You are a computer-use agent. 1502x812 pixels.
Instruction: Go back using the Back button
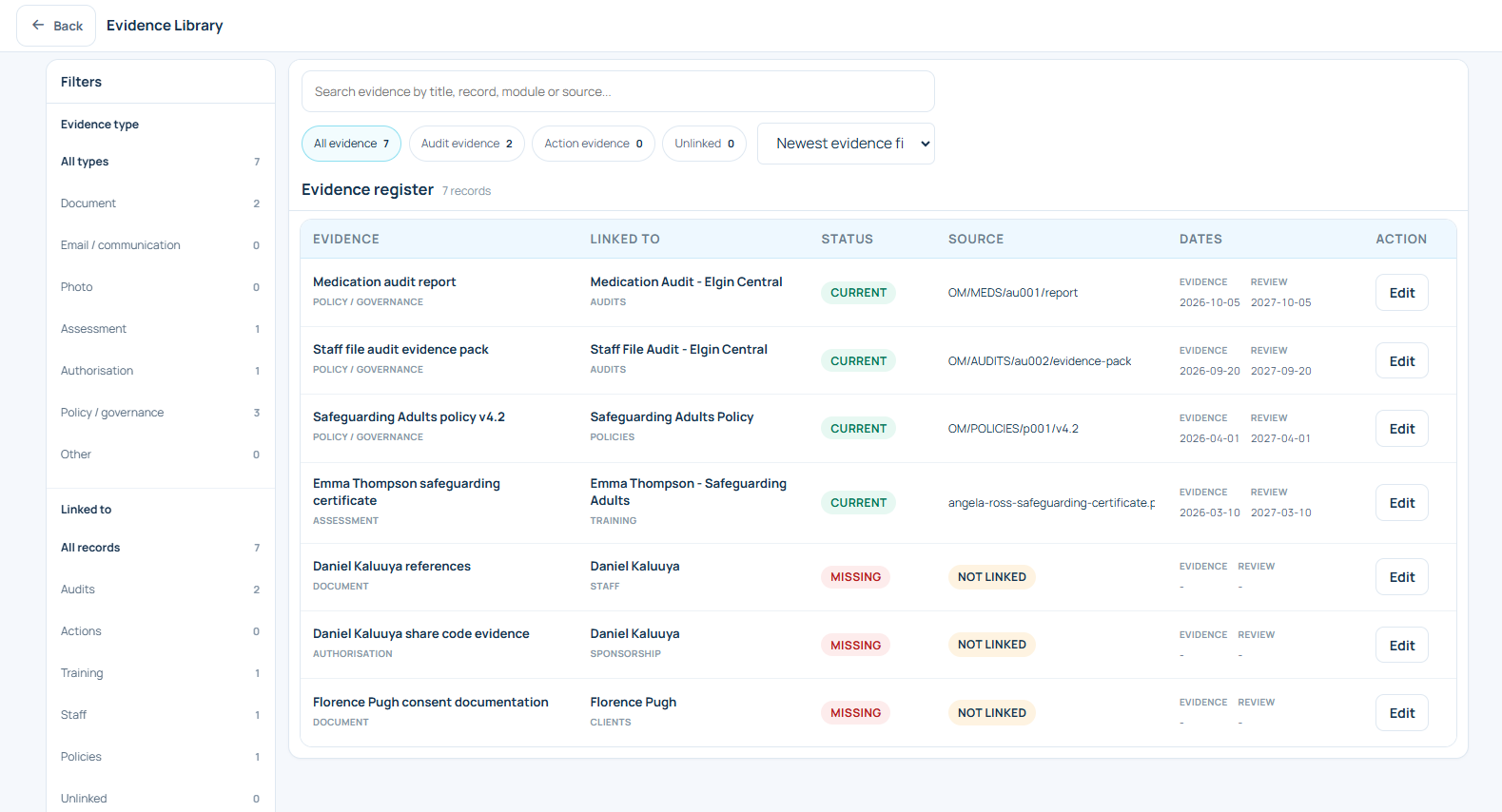click(56, 26)
